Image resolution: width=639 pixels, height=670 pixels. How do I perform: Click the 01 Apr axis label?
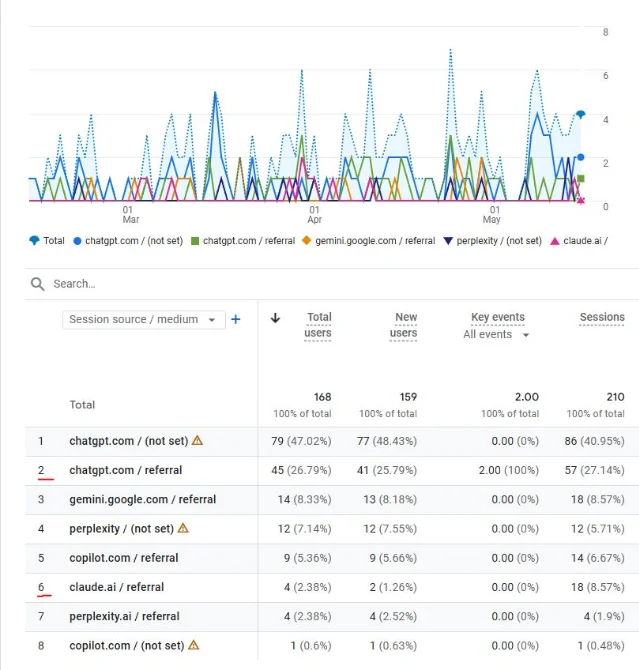pos(315,215)
